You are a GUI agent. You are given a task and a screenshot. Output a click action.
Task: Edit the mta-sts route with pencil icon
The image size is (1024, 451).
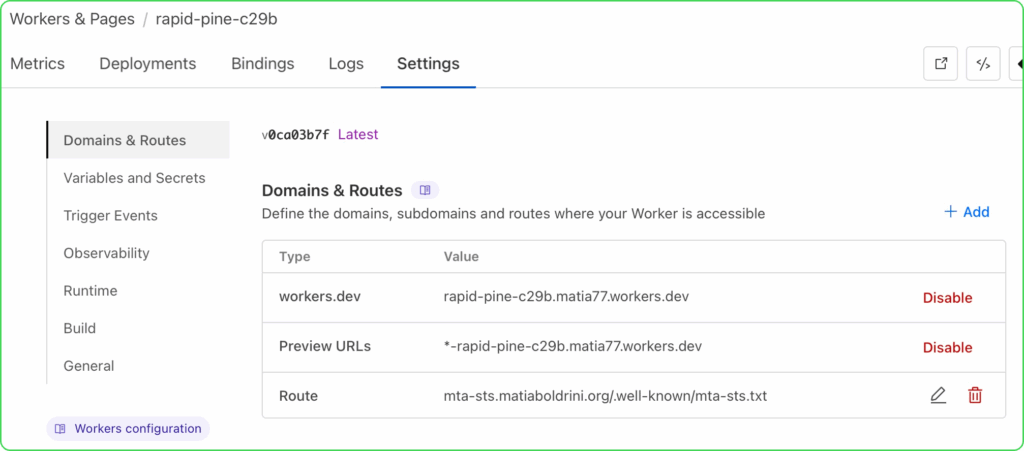pyautogui.click(x=938, y=396)
